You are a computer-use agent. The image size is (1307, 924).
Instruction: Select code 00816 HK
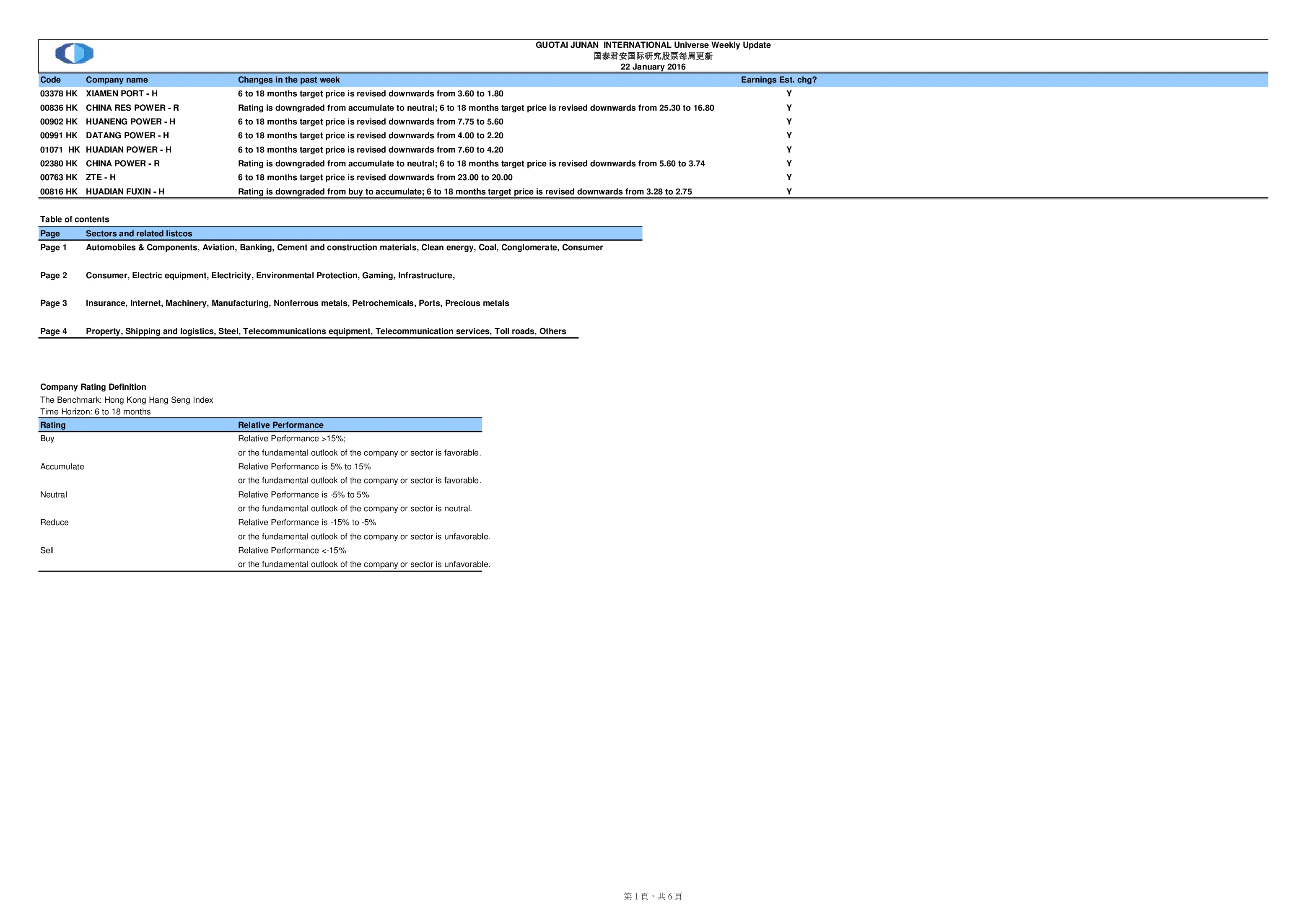coord(59,192)
